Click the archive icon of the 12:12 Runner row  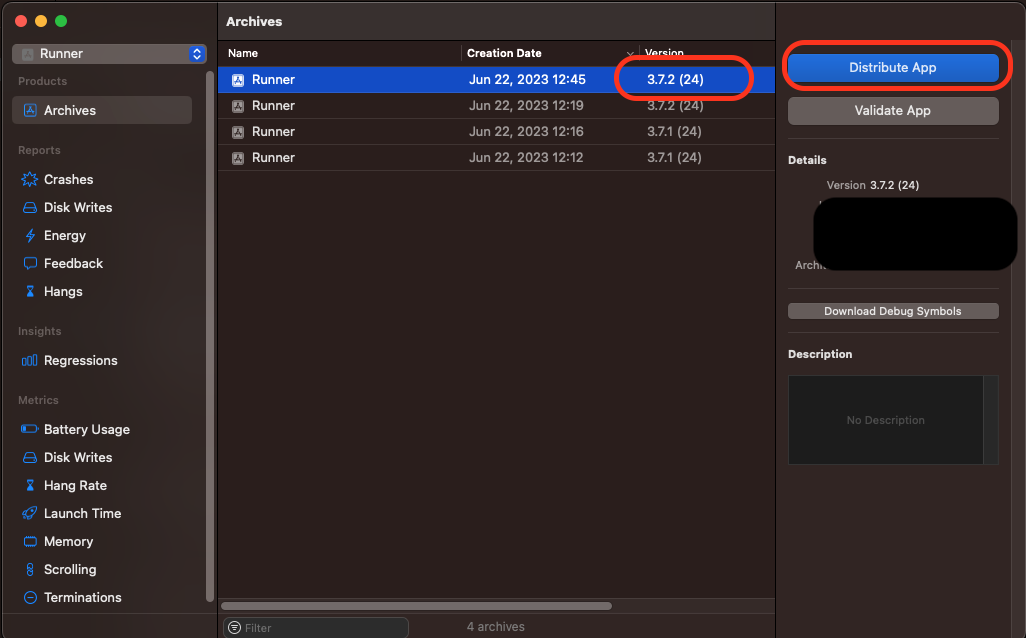238,158
